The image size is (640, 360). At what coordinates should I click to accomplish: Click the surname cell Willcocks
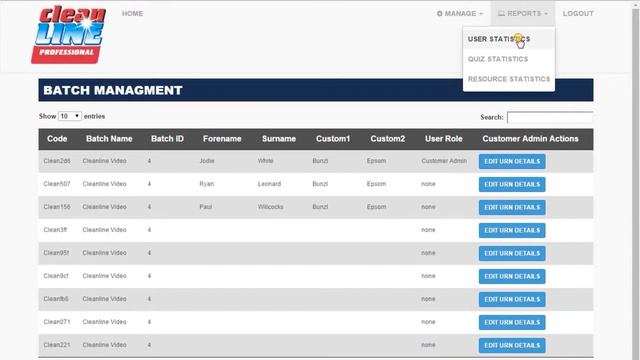pos(271,207)
